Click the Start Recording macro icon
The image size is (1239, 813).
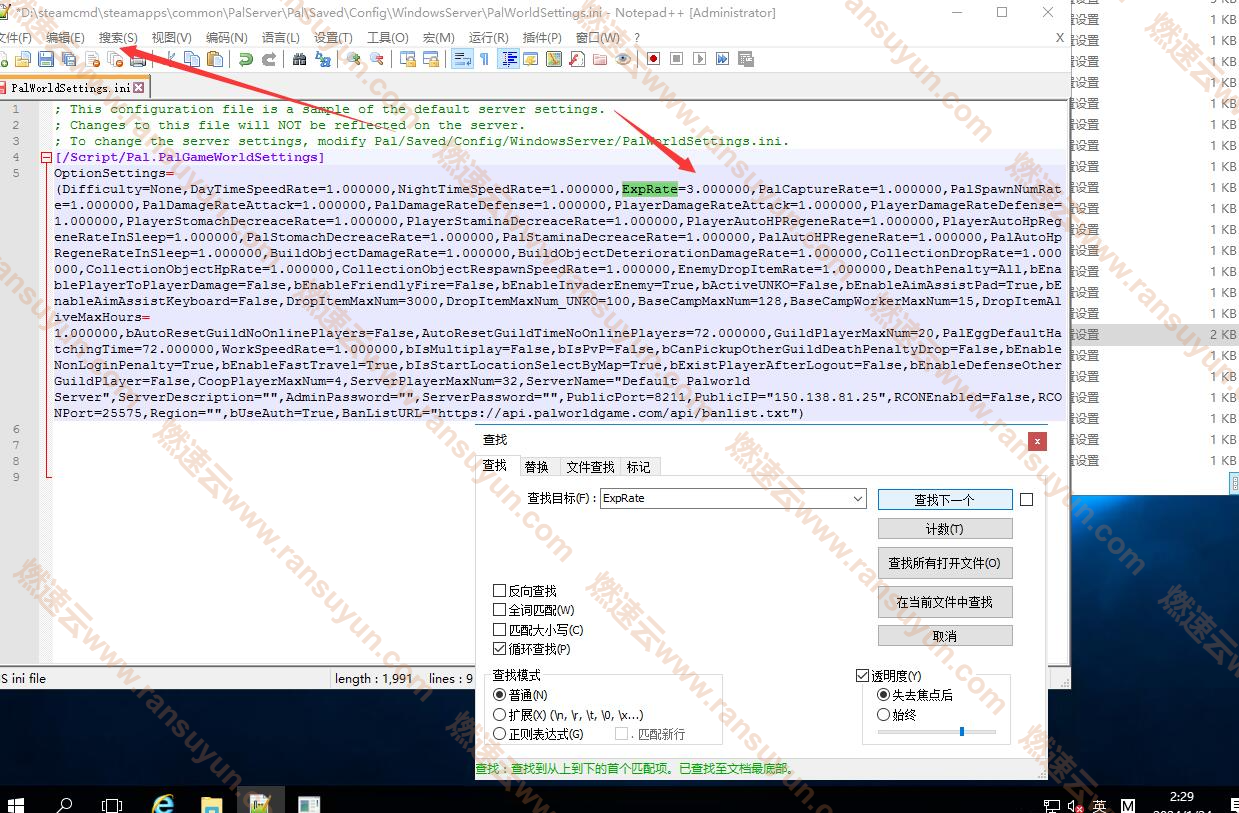653,59
